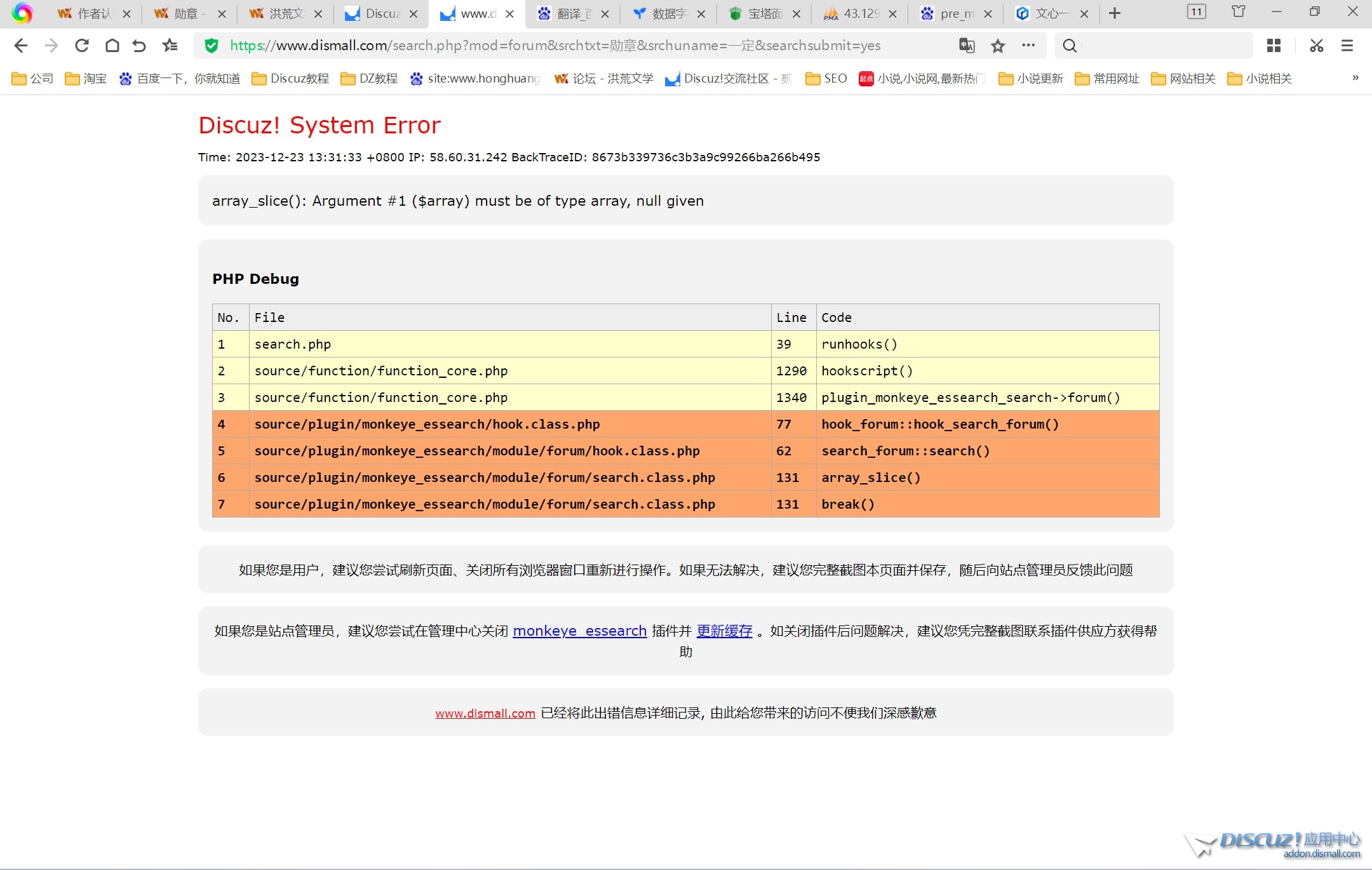Open a new browser tab
1372x870 pixels.
(1115, 13)
